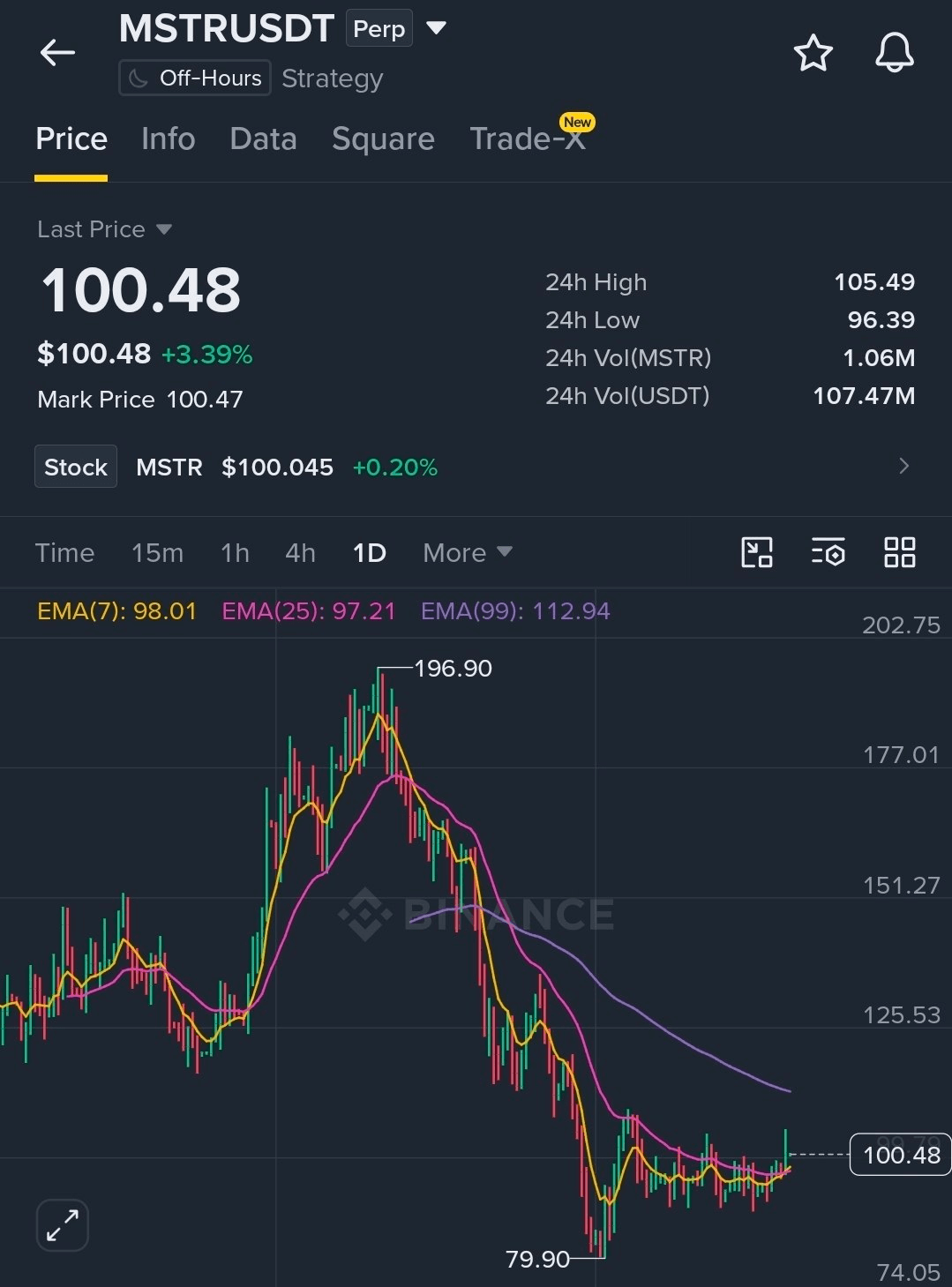Image resolution: width=952 pixels, height=1287 pixels.
Task: Select the 15m chart interval
Action: coord(157,553)
